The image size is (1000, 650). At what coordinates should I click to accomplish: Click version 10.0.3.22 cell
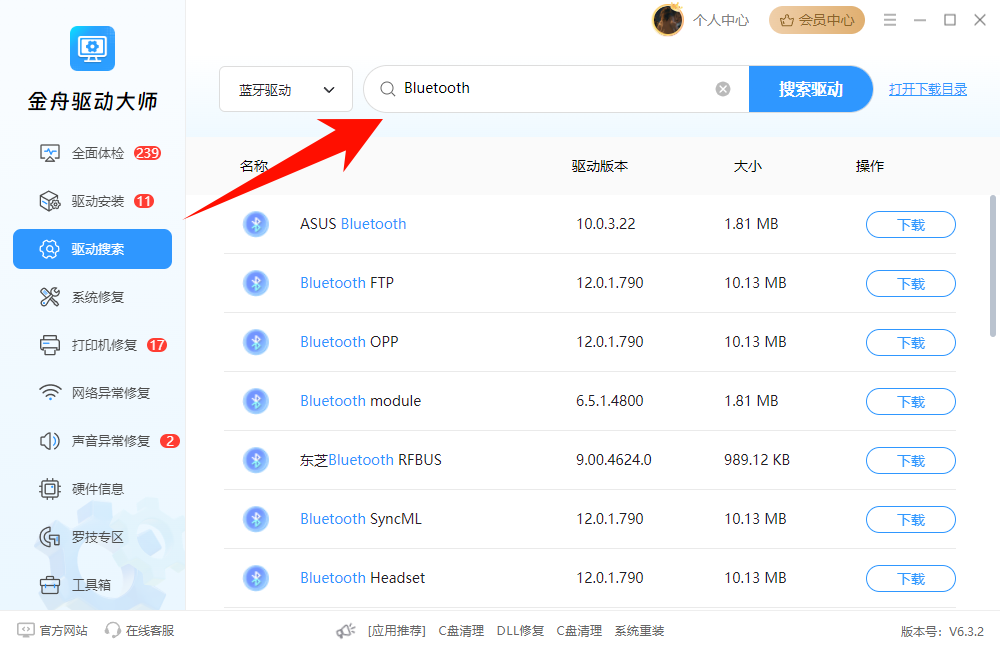(x=606, y=224)
